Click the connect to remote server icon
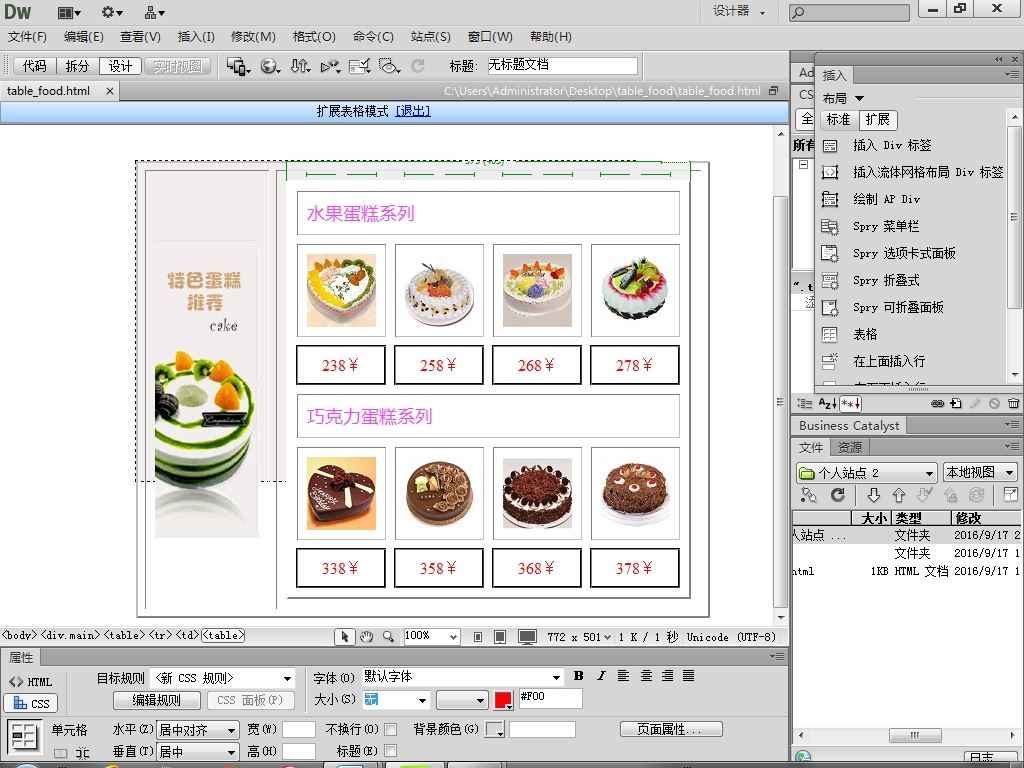 click(x=809, y=495)
